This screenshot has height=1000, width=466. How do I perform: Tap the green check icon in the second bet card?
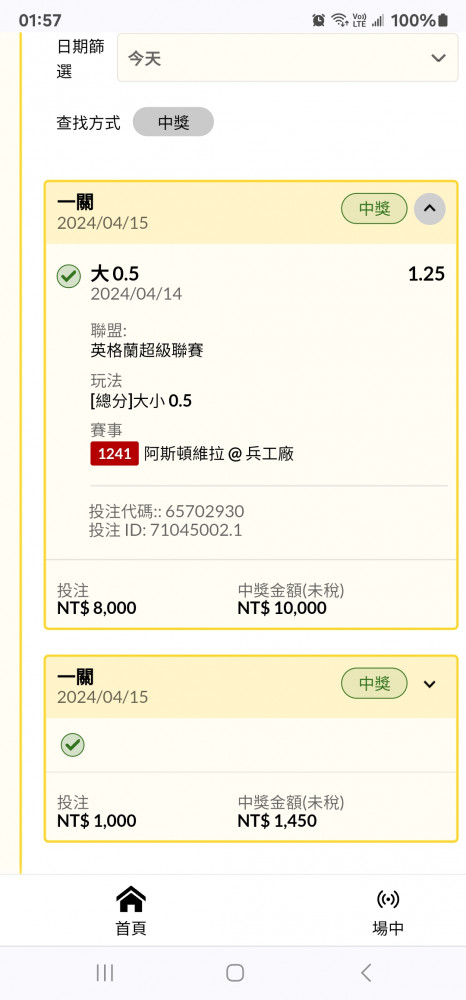(73, 744)
